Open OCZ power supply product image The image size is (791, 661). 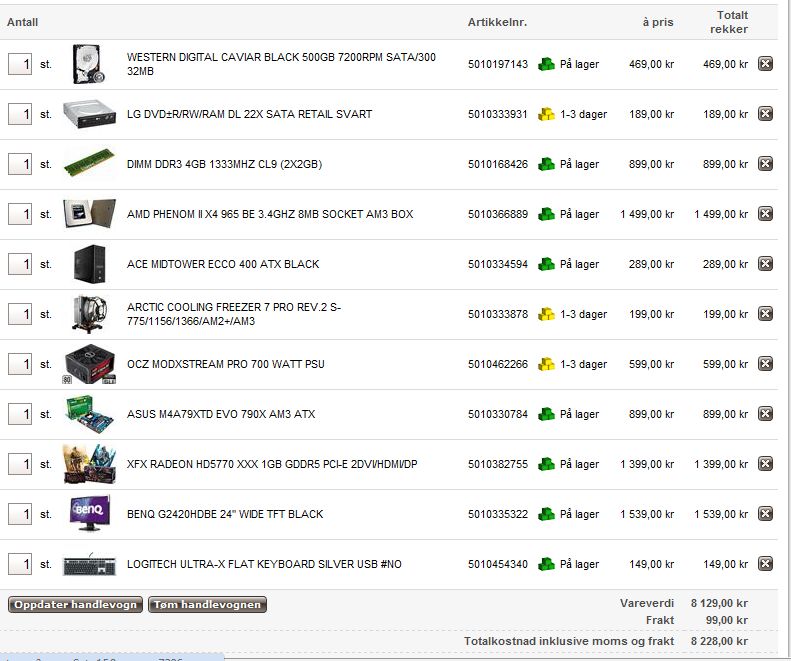coord(89,364)
